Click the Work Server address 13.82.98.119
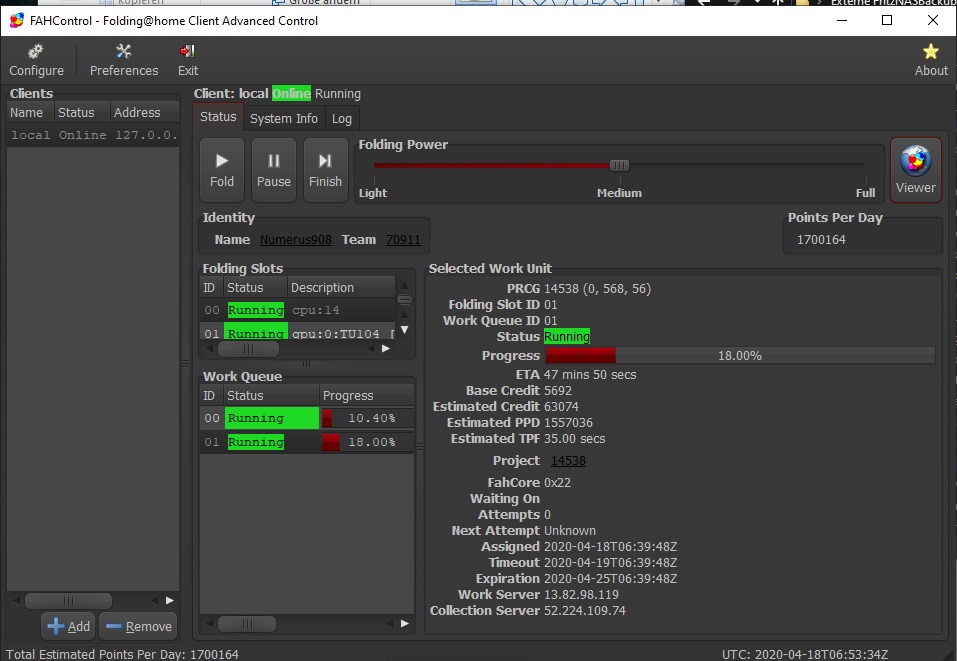 point(581,594)
